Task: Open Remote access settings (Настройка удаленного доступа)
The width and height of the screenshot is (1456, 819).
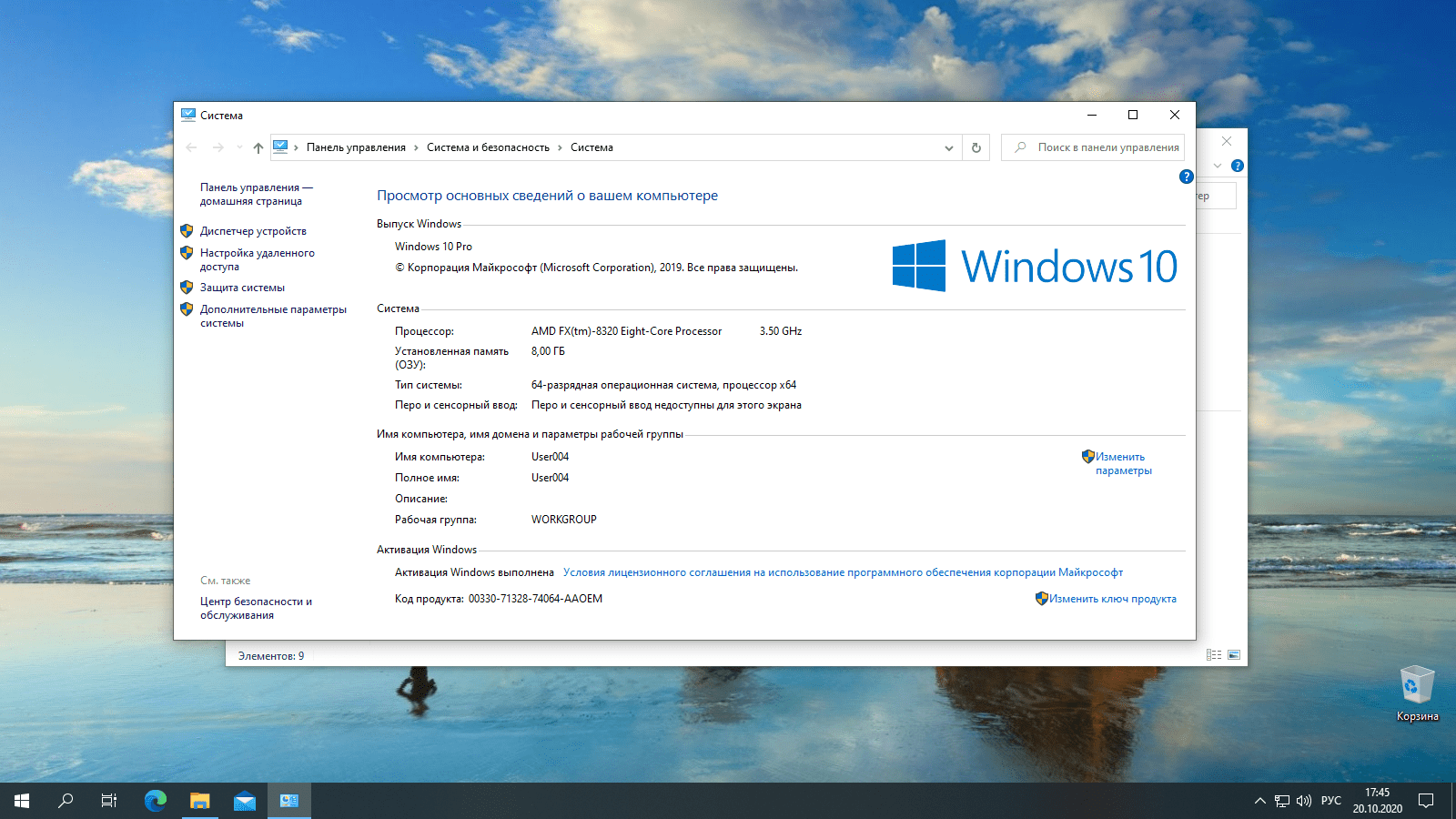Action: coord(258,259)
